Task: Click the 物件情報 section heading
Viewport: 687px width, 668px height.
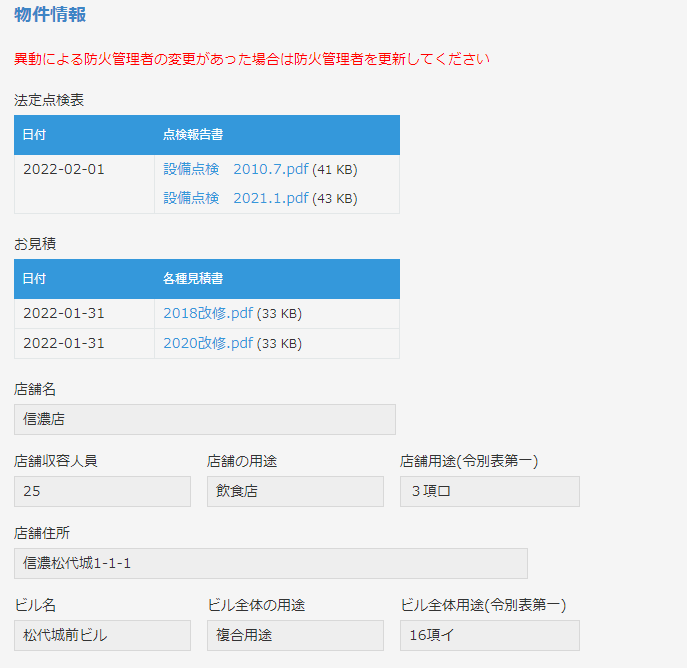Action: 50,15
